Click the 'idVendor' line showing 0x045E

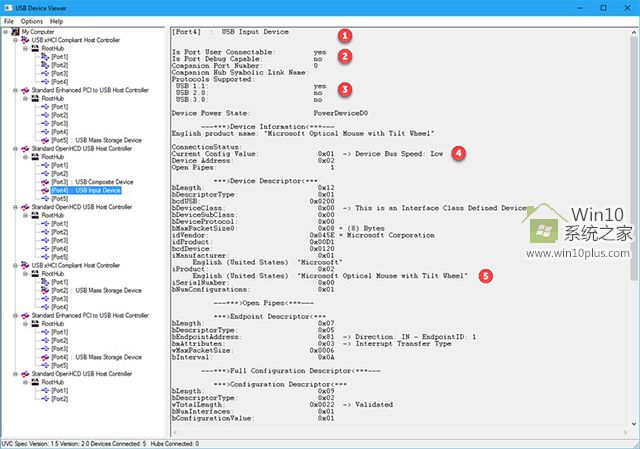(x=303, y=235)
